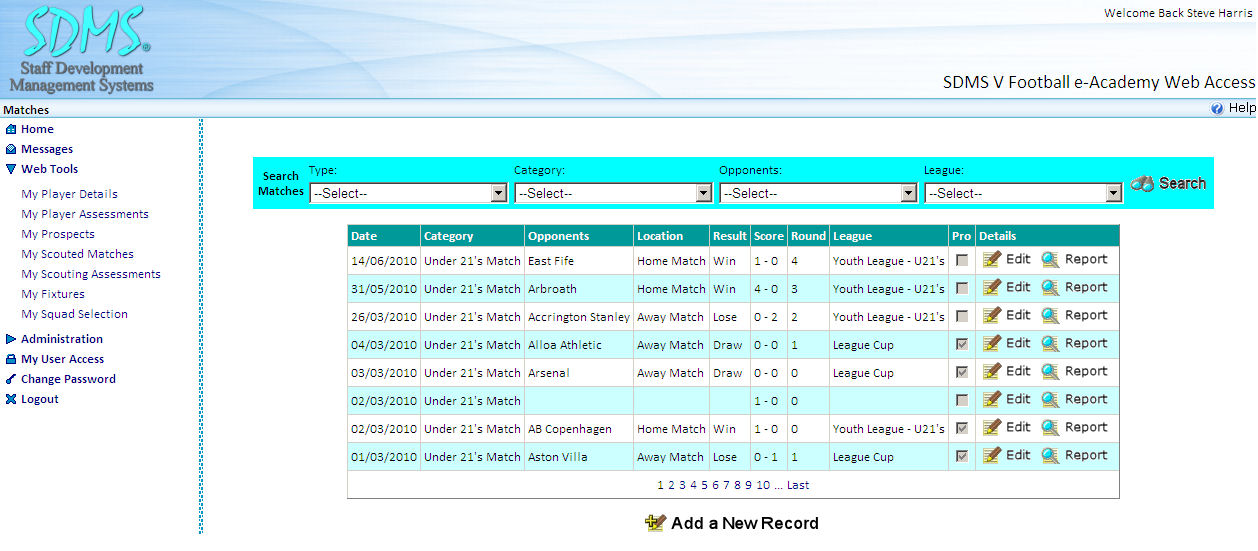
Task: Click the Change Password key icon
Action: [x=11, y=379]
